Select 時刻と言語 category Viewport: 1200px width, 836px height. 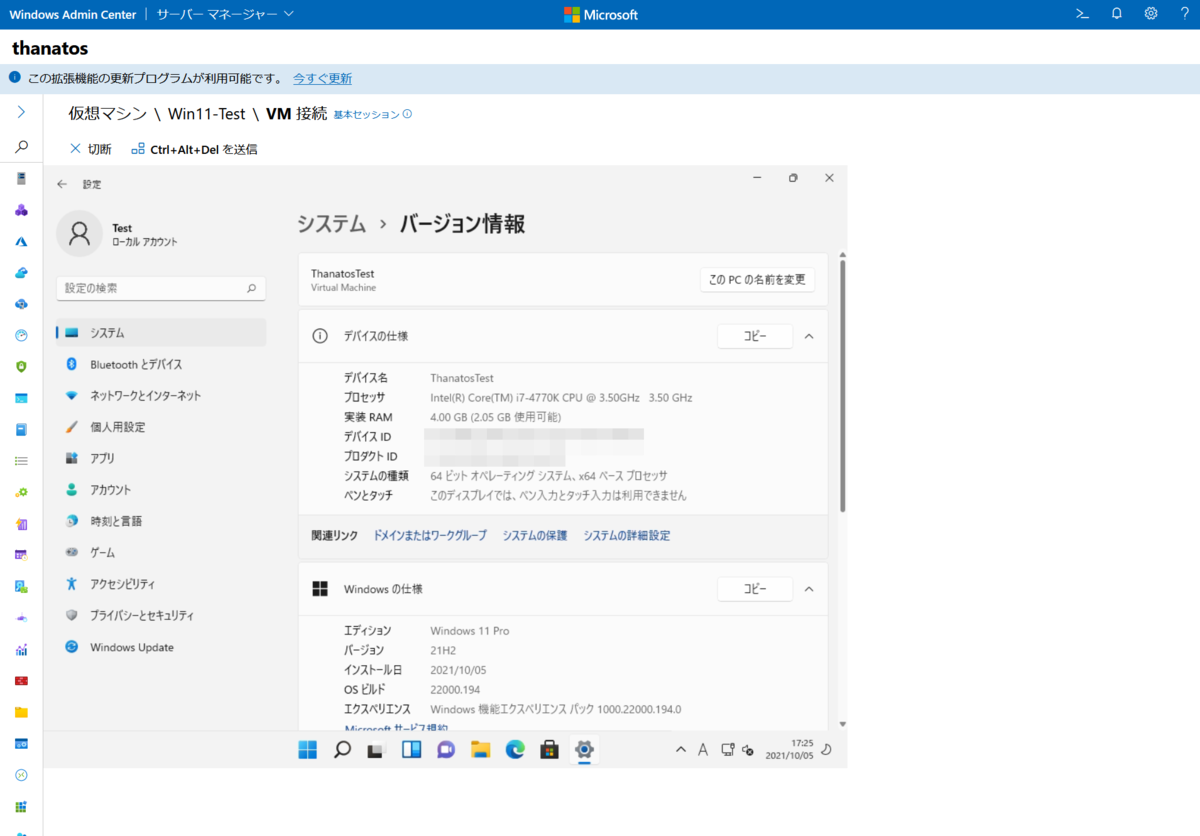pos(161,521)
